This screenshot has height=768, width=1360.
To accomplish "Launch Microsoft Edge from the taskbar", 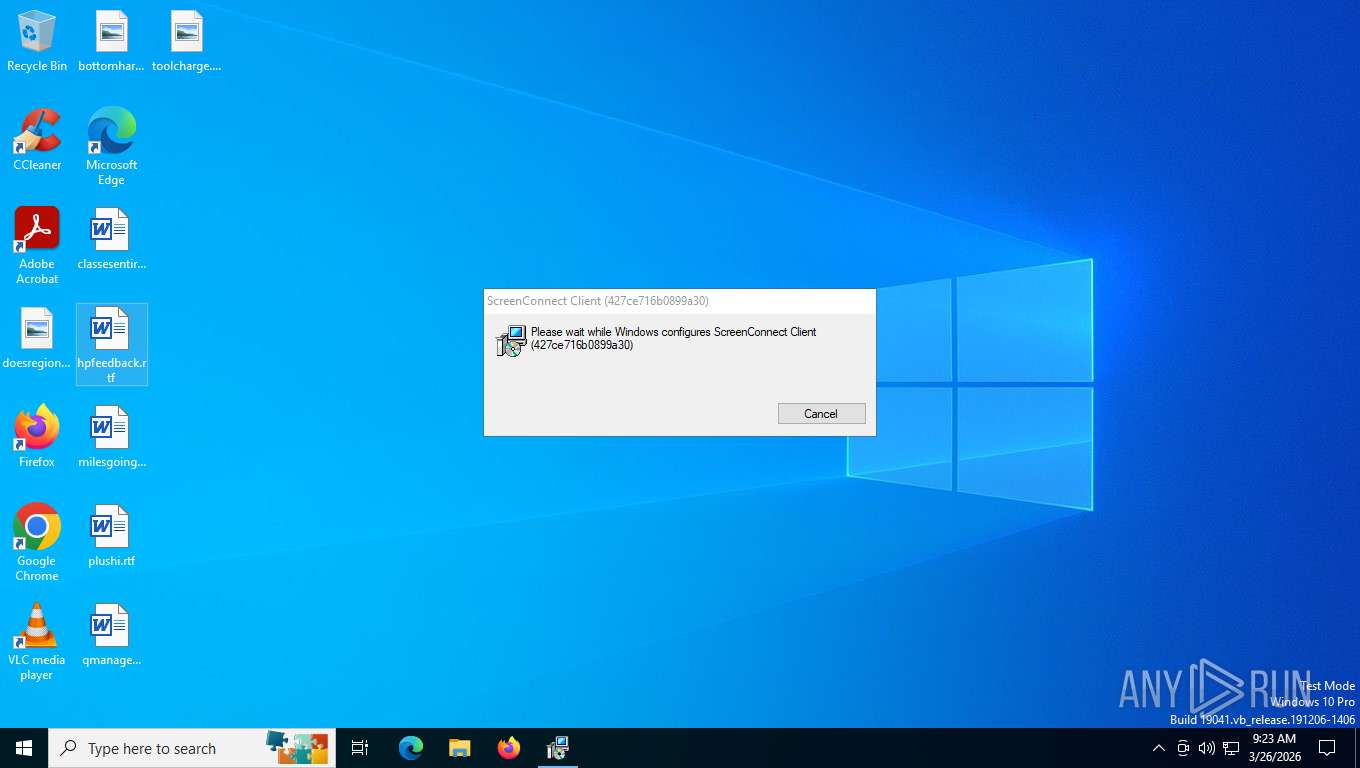I will (x=411, y=748).
